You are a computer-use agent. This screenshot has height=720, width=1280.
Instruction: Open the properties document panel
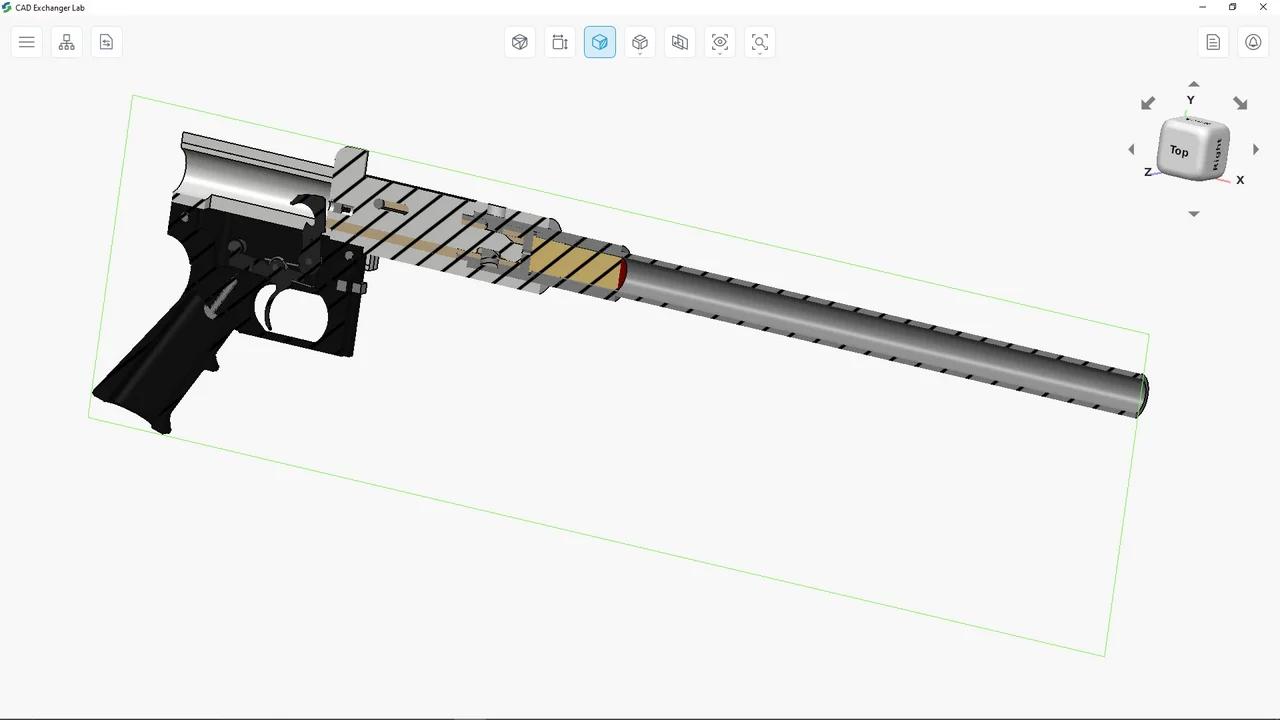point(1213,42)
